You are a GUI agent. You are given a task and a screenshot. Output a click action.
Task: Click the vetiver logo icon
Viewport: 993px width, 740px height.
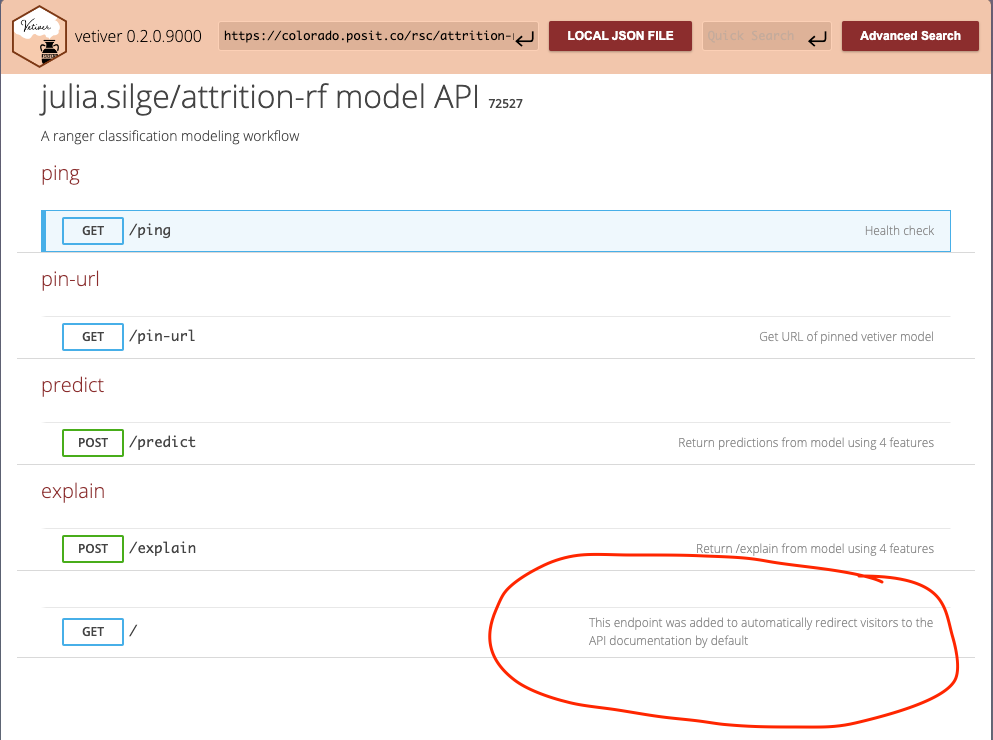(x=38, y=36)
